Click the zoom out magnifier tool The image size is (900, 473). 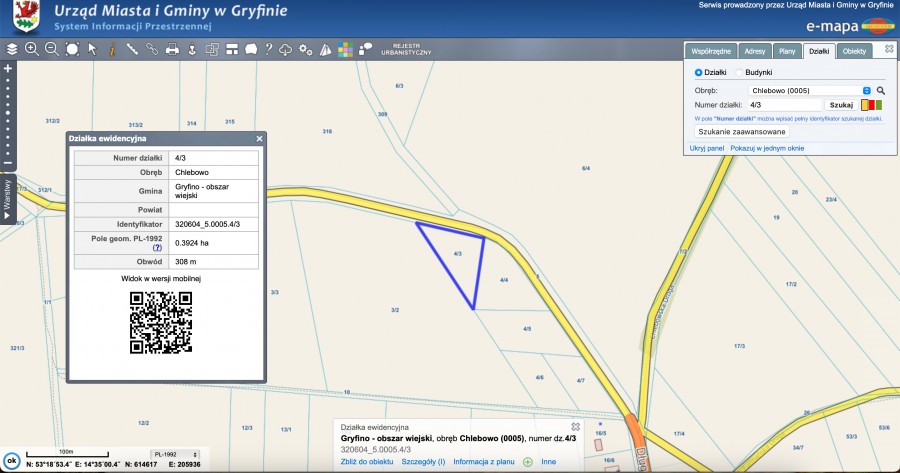click(52, 48)
